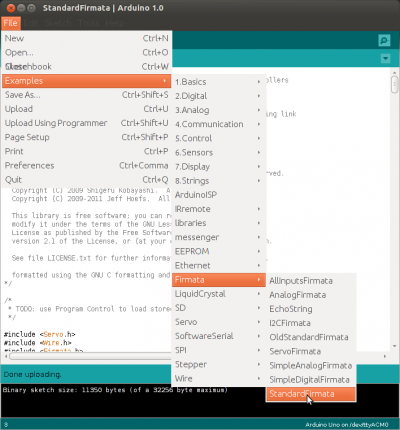Screen dimensions: 400x430
Task: Expand EEPROM examples submenu
Action: click(219, 251)
